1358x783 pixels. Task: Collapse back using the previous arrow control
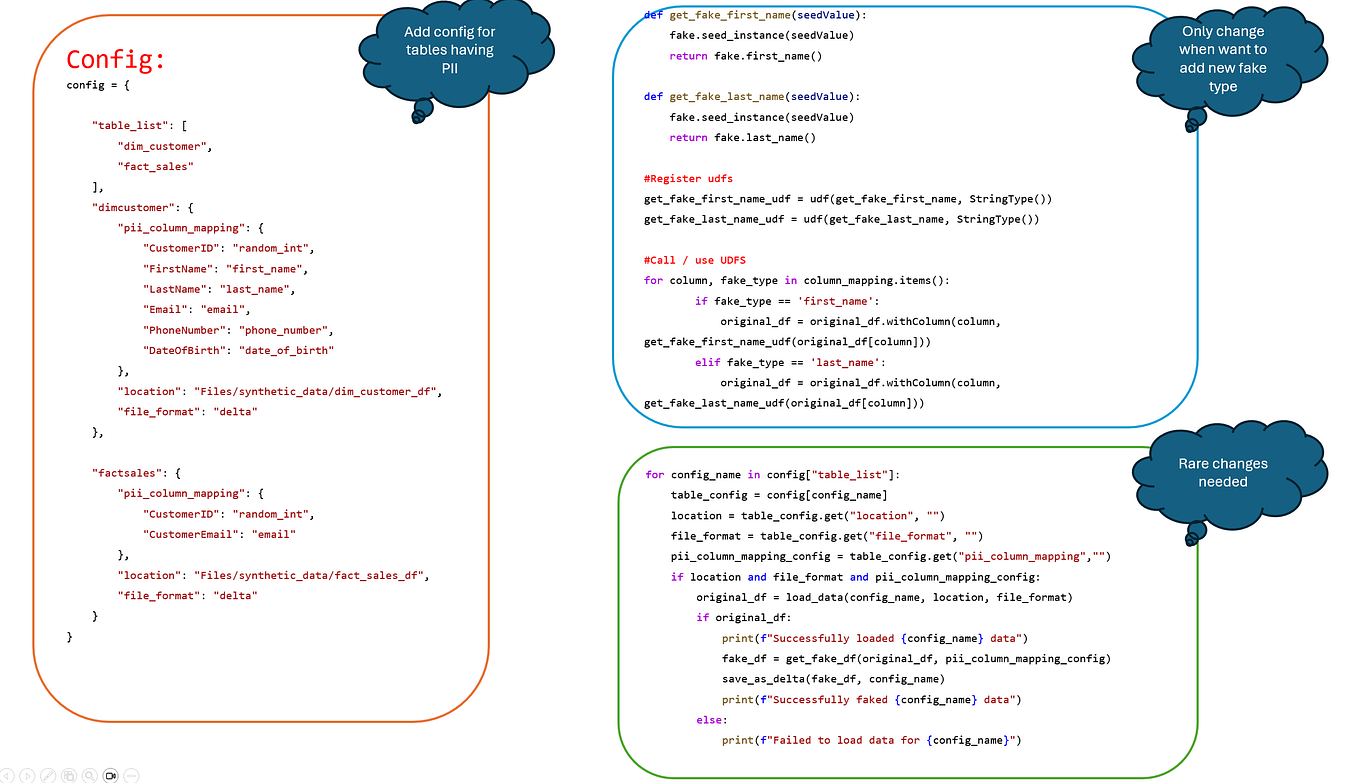(6, 775)
